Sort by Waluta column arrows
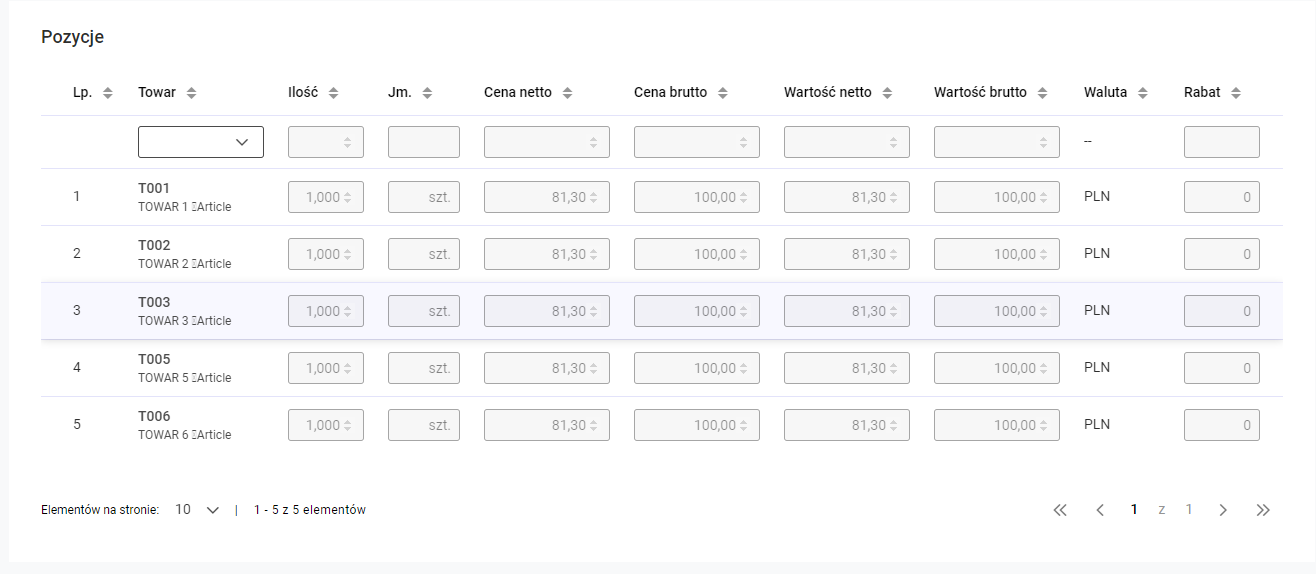This screenshot has width=1316, height=574. click(x=1142, y=93)
